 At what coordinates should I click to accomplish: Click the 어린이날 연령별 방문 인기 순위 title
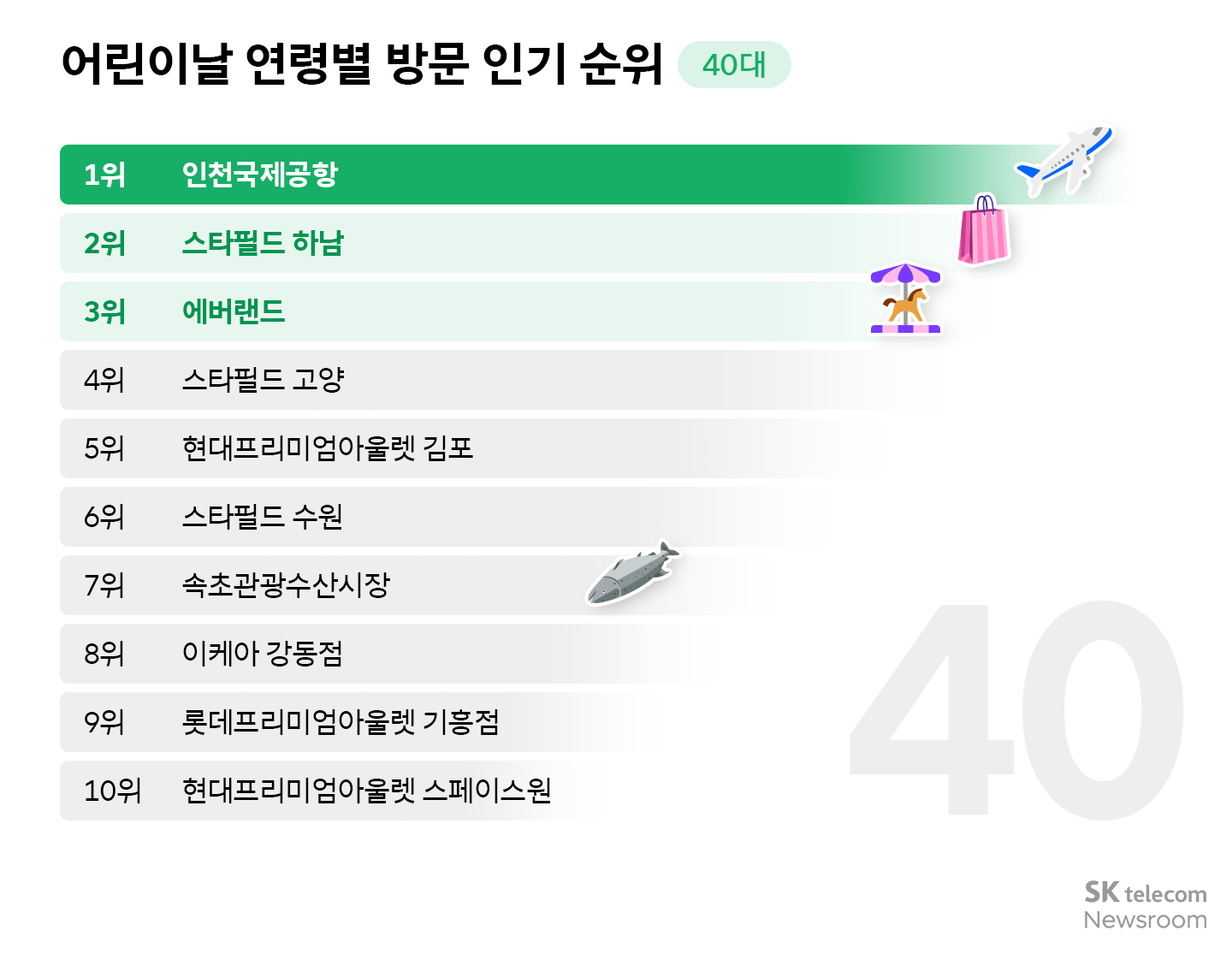[x=362, y=63]
